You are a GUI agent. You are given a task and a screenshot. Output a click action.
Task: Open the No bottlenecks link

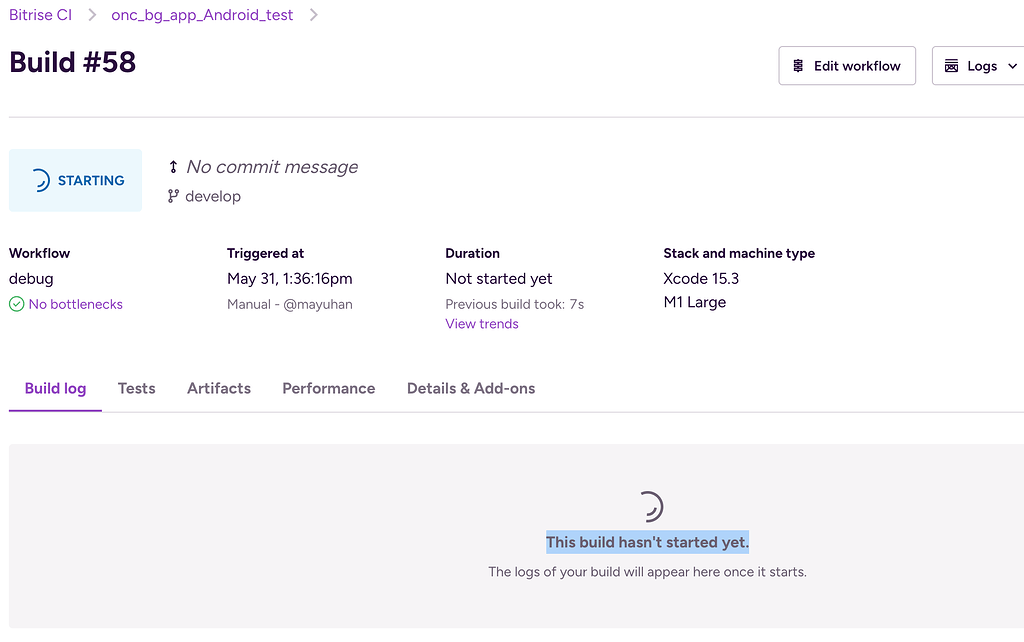75,304
